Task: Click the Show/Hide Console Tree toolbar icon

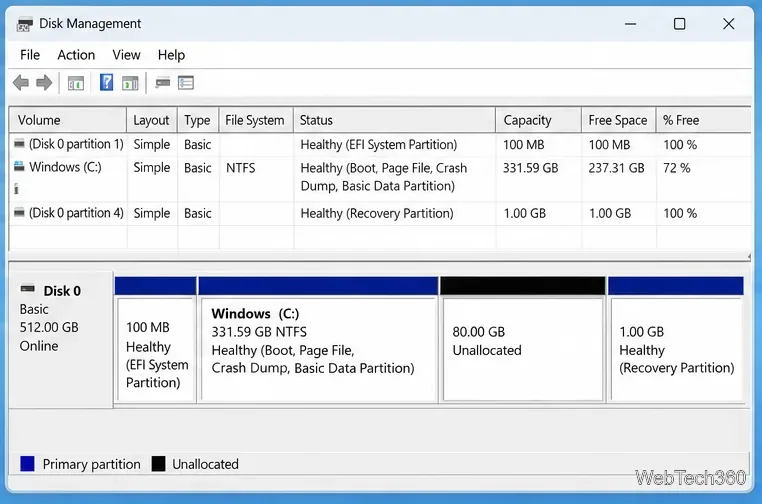Action: tap(76, 84)
